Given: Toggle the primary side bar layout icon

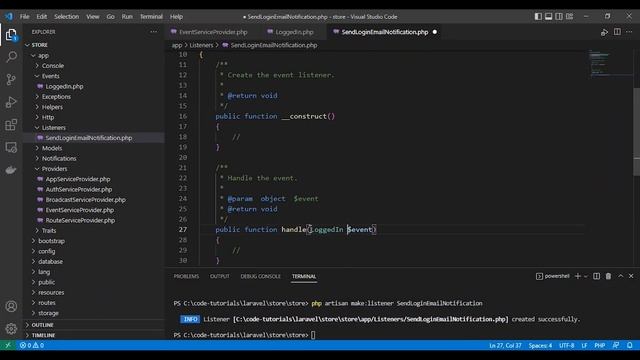Looking at the screenshot, I should [x=538, y=16].
